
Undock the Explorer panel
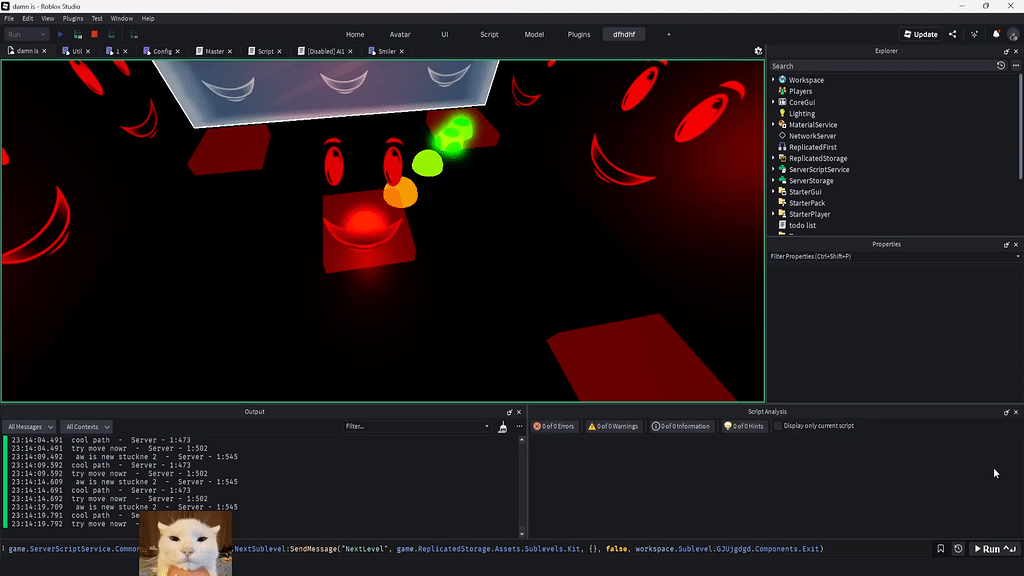[x=1006, y=51]
